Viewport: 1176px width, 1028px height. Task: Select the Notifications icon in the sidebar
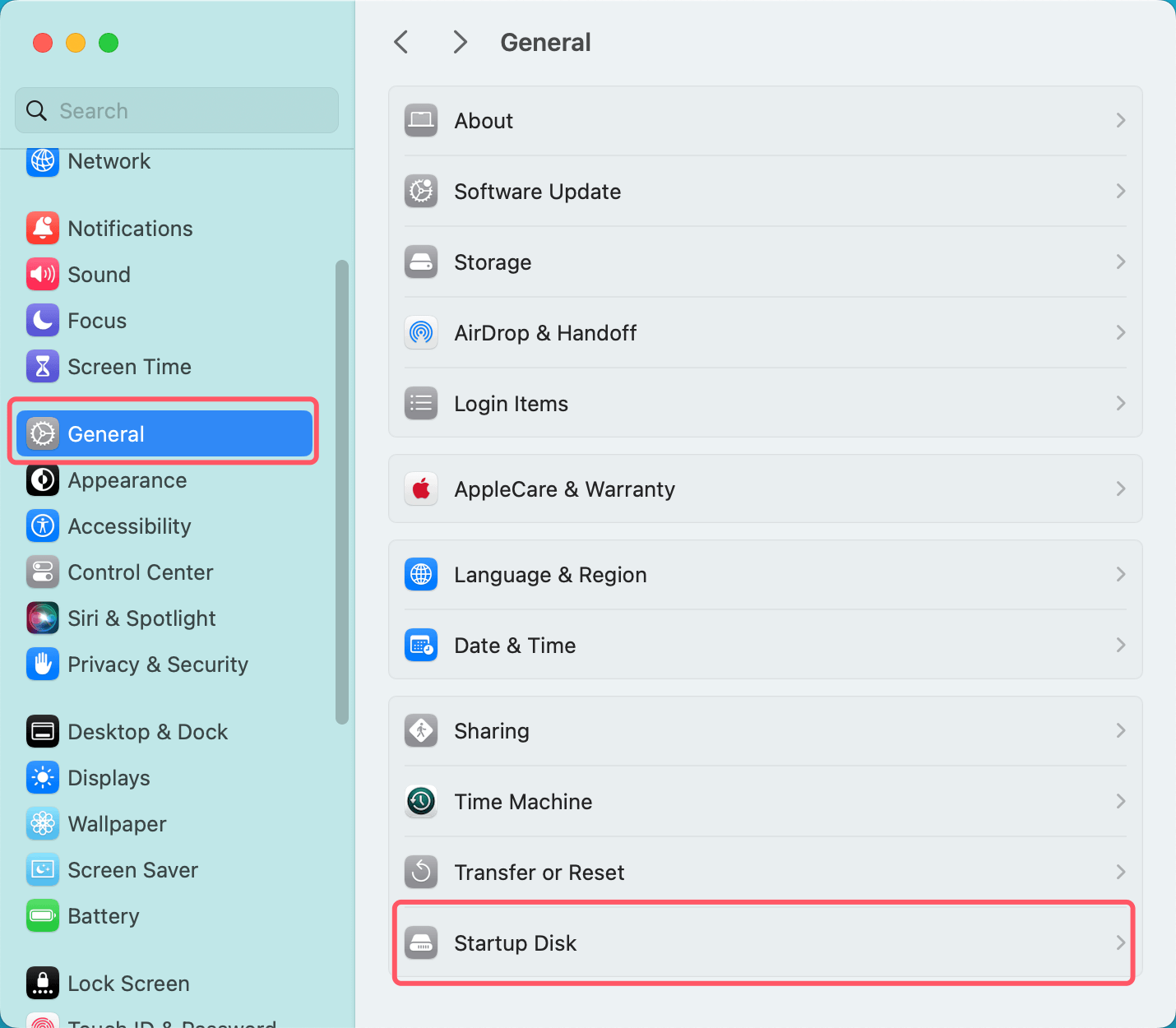coord(43,229)
